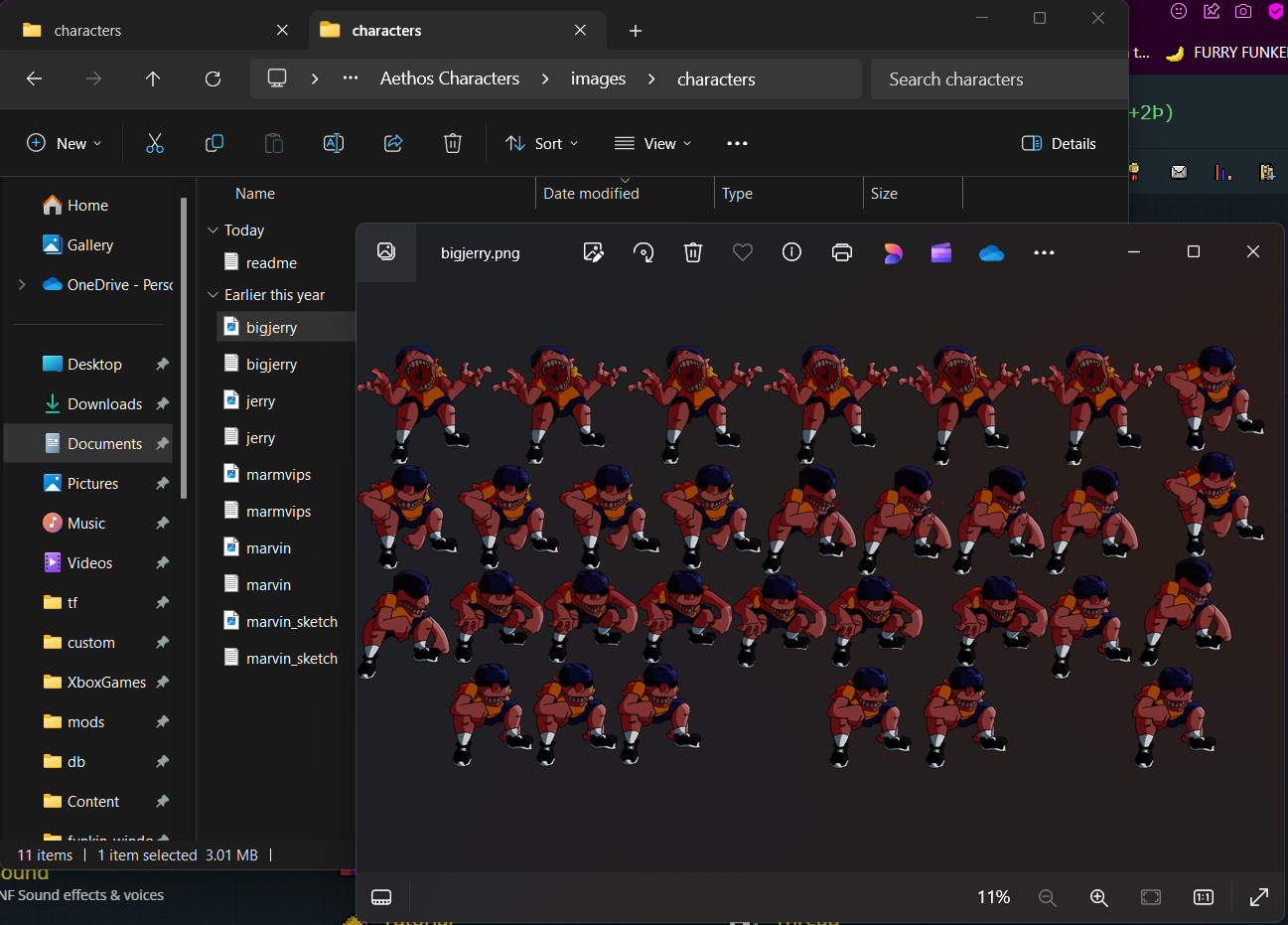
Task: Show the image at actual 1:1 size
Action: point(1203,897)
